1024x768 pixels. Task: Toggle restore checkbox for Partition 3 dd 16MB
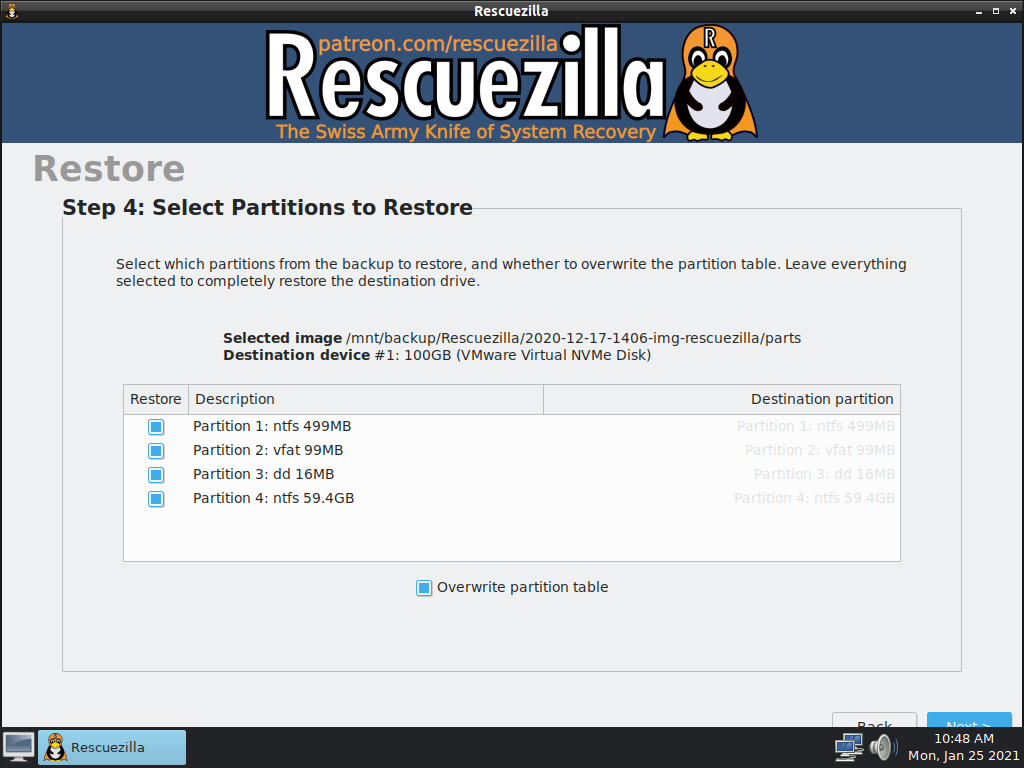[156, 475]
